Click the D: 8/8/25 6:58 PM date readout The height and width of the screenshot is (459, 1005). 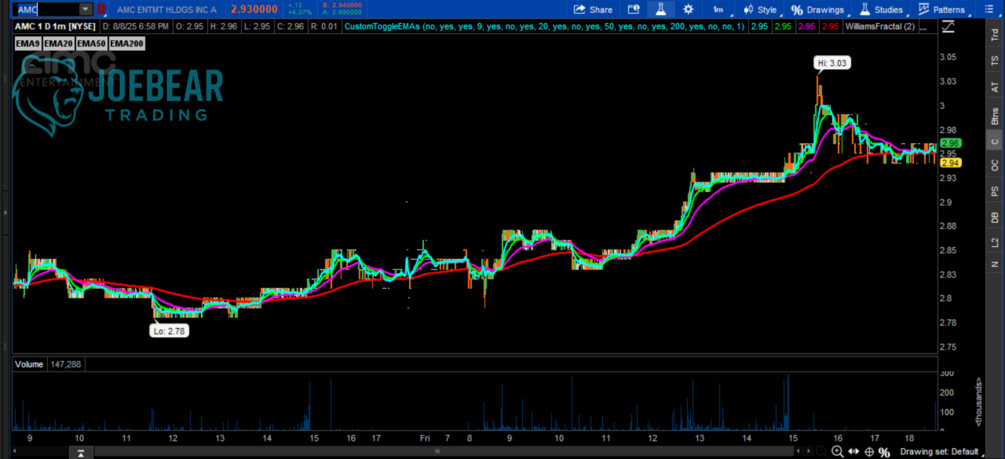pyautogui.click(x=135, y=27)
